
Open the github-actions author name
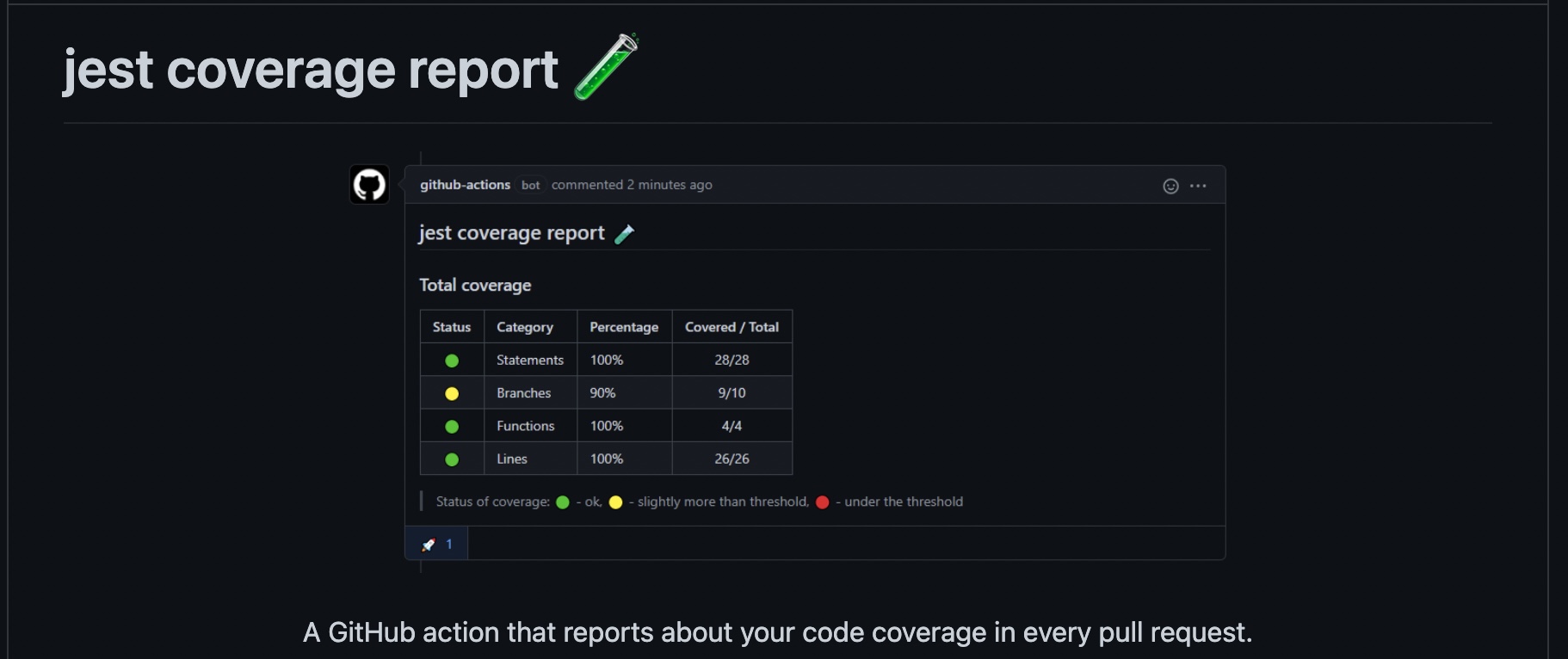pyautogui.click(x=465, y=185)
